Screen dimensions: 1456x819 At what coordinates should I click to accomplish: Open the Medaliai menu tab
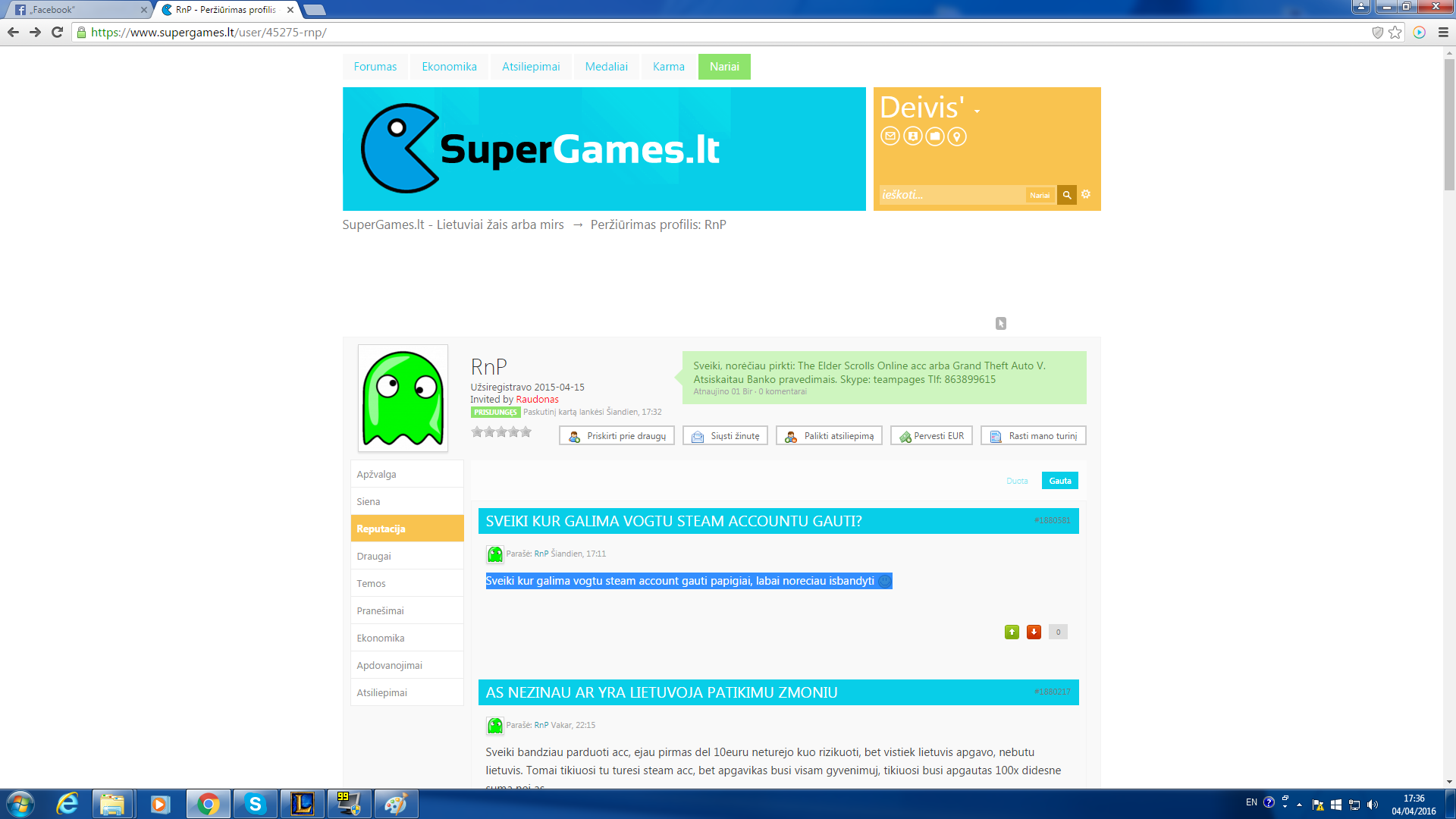(606, 67)
